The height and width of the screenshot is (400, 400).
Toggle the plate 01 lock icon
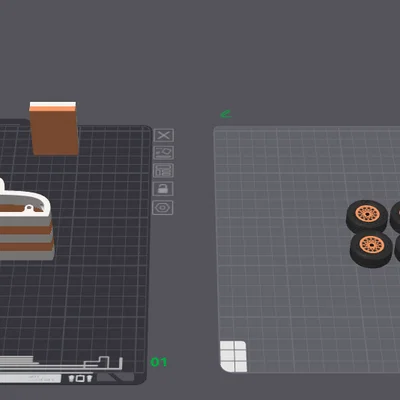163,189
